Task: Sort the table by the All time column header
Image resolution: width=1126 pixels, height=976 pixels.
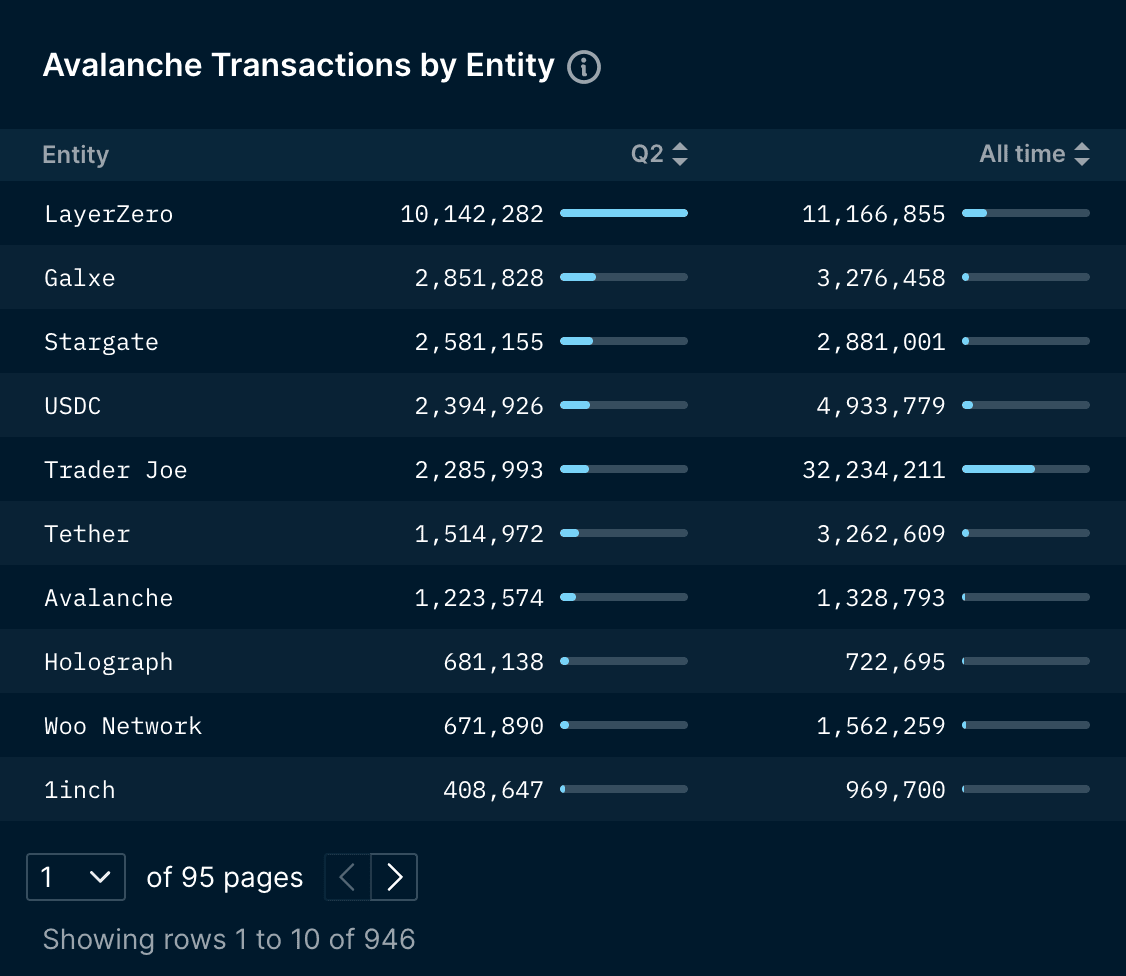Action: (1021, 154)
